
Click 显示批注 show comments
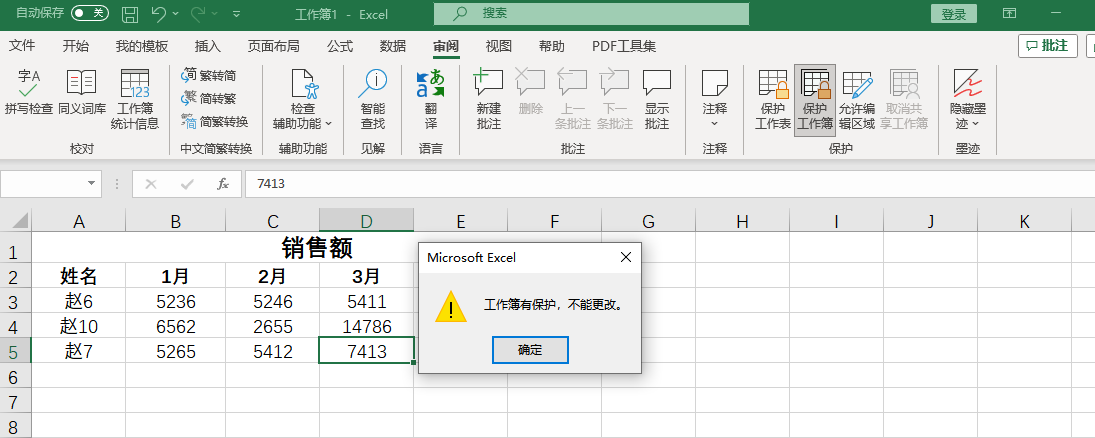[656, 100]
